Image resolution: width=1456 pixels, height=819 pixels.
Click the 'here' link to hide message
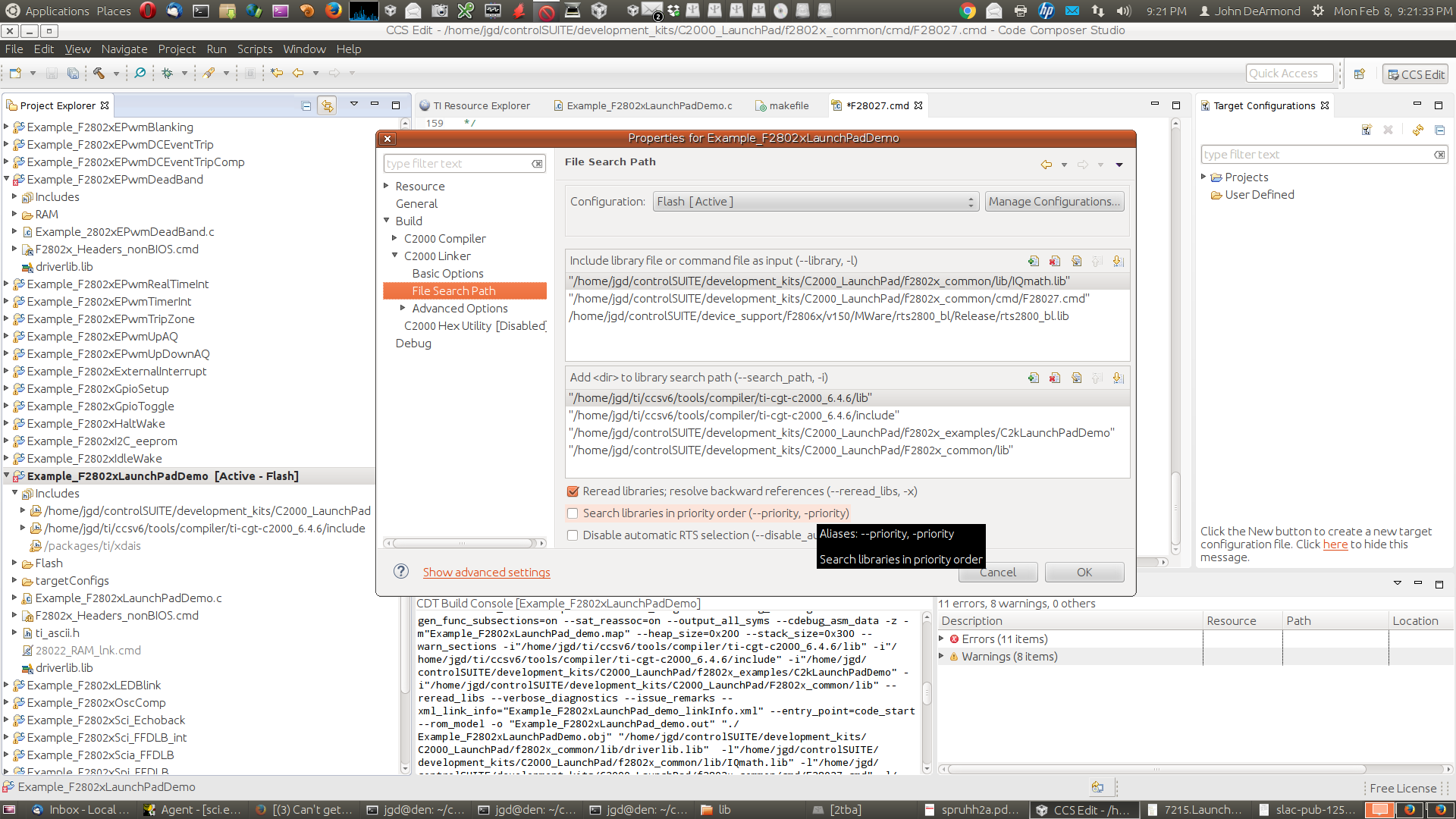click(1335, 544)
